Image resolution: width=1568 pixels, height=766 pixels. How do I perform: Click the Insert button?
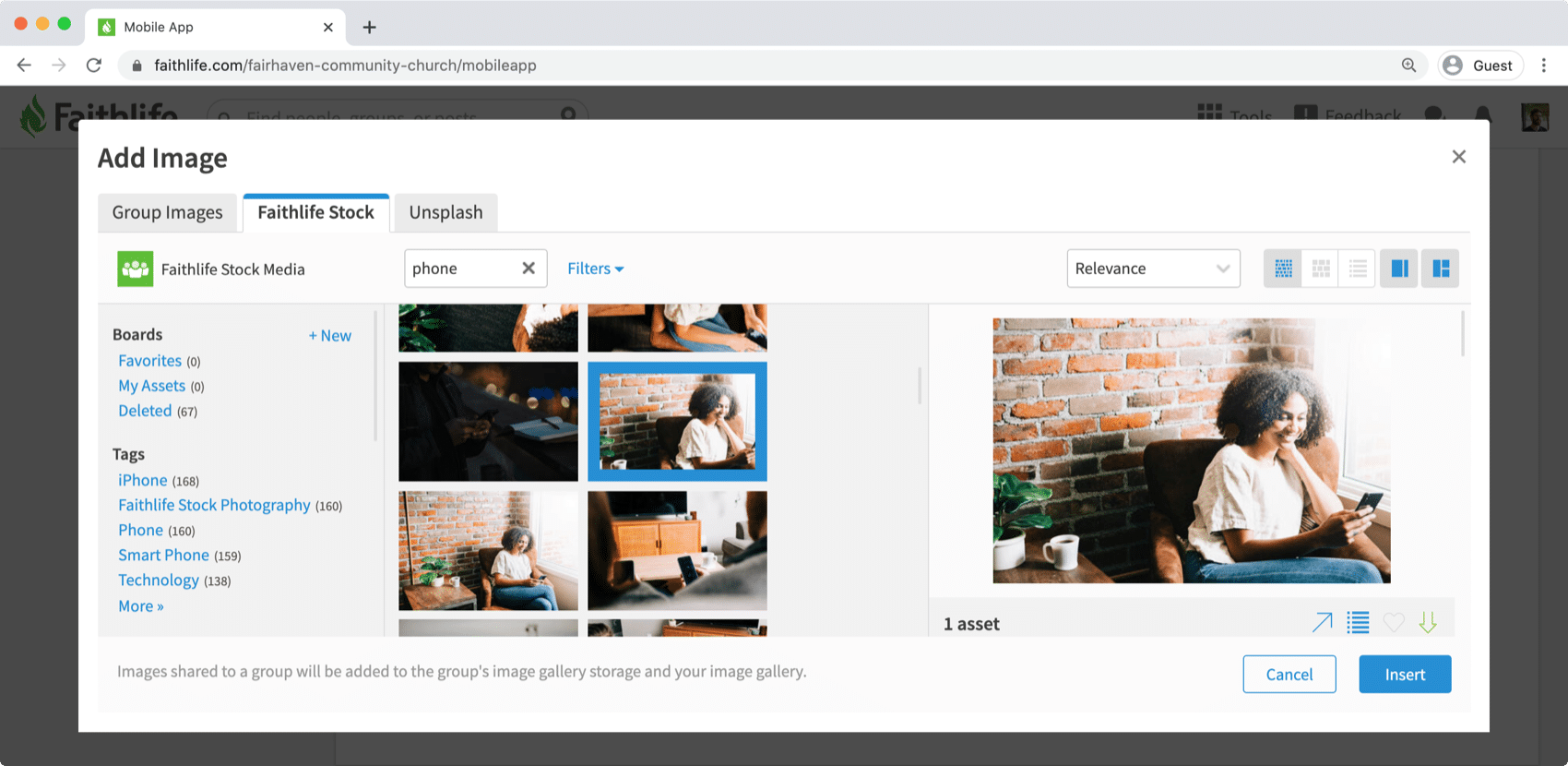[1405, 675]
